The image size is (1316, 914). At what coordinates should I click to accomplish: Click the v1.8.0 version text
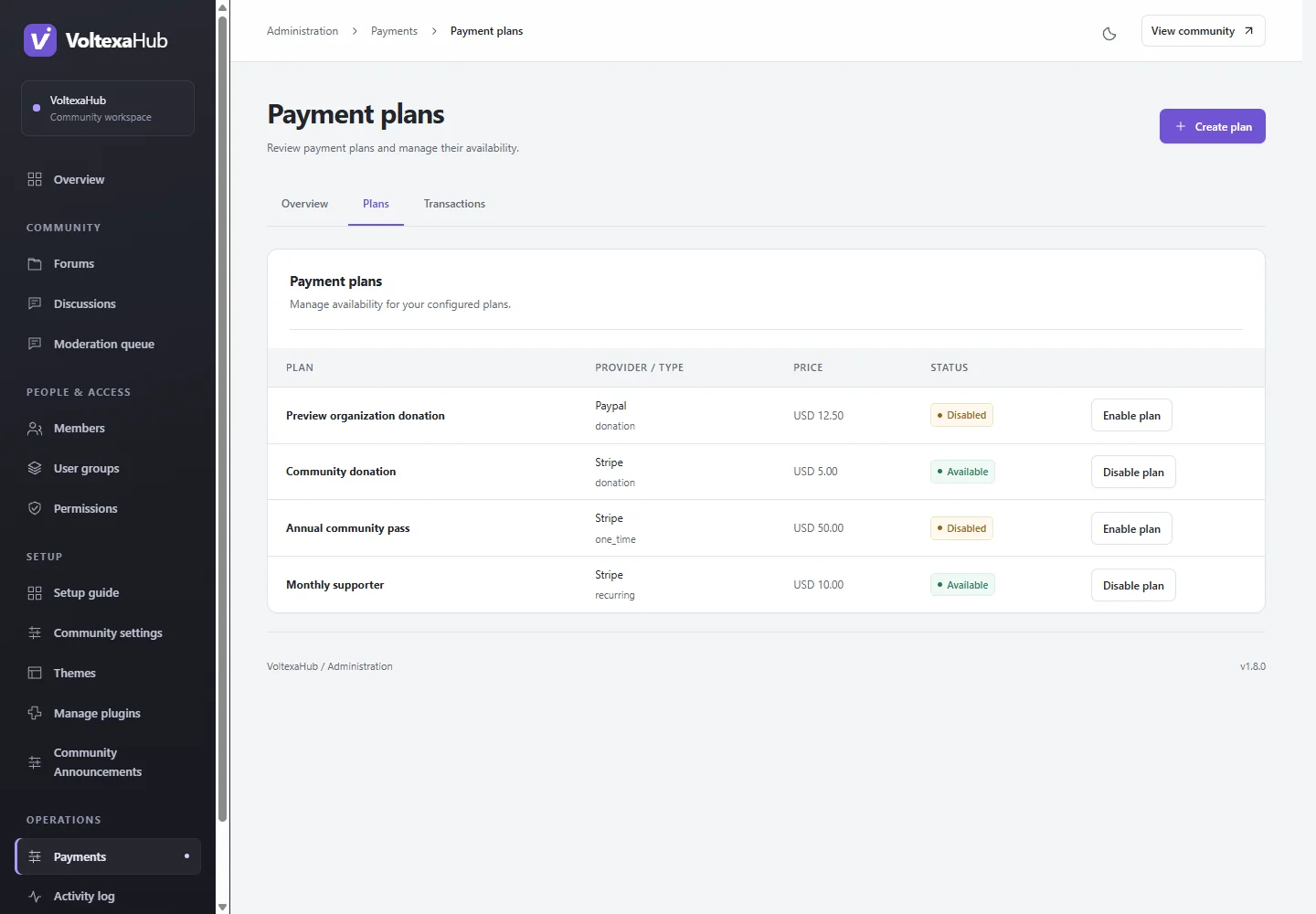click(1253, 666)
